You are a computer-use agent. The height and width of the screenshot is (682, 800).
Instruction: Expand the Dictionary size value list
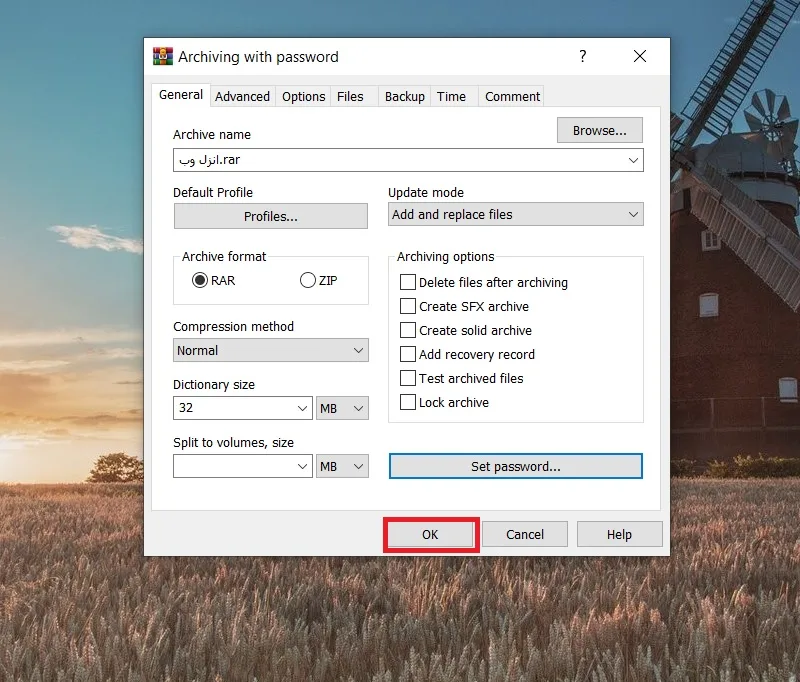302,408
